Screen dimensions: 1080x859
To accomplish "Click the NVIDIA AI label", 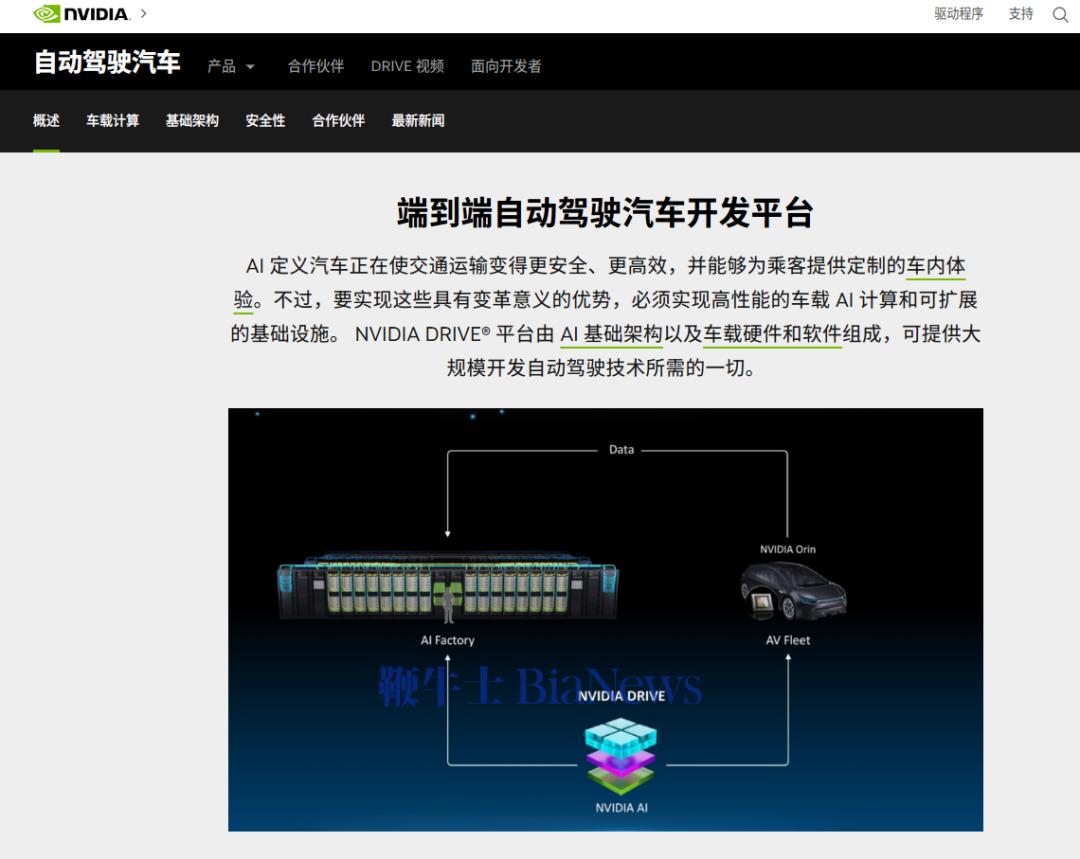I will click(x=621, y=807).
